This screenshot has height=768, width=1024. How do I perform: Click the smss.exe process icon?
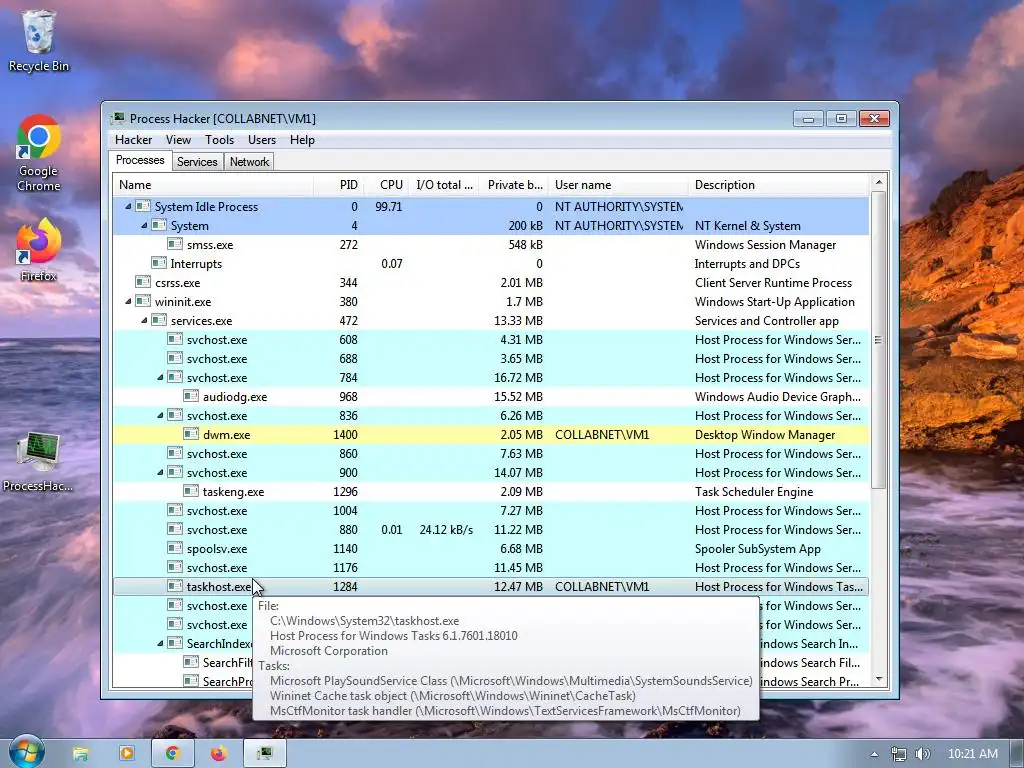pos(174,244)
